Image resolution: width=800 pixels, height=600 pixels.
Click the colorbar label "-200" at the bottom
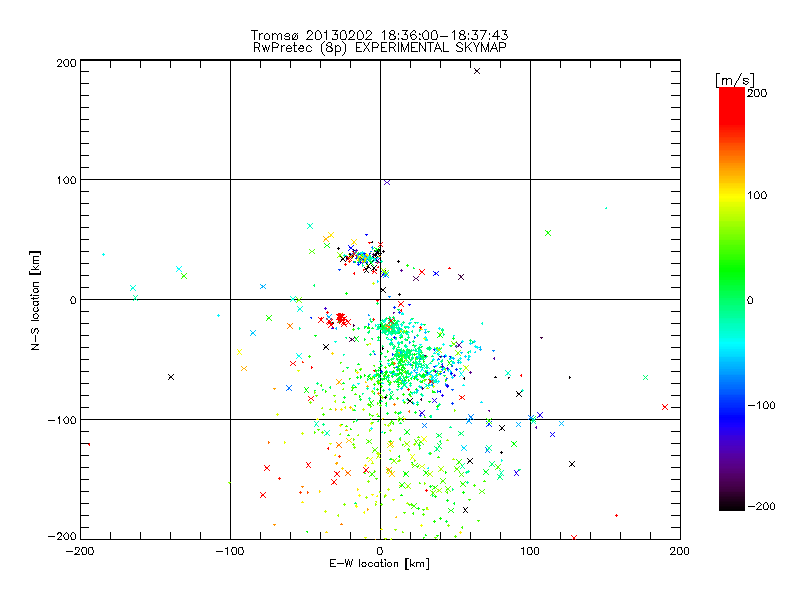pyautogui.click(x=761, y=506)
